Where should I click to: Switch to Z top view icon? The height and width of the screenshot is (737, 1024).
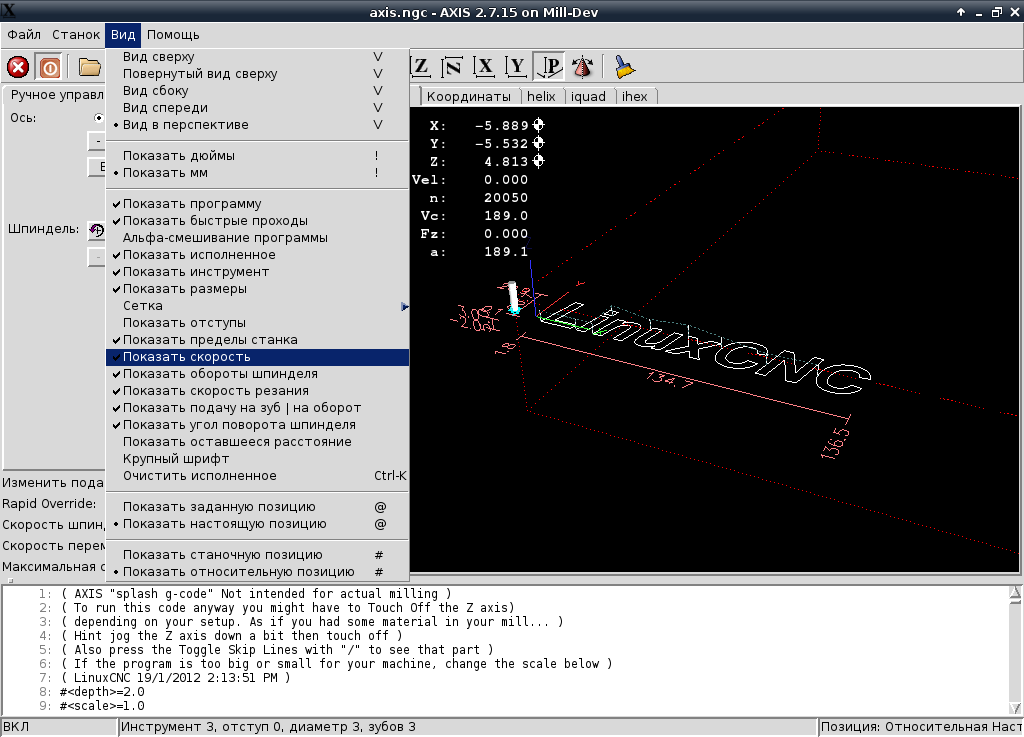coord(421,67)
